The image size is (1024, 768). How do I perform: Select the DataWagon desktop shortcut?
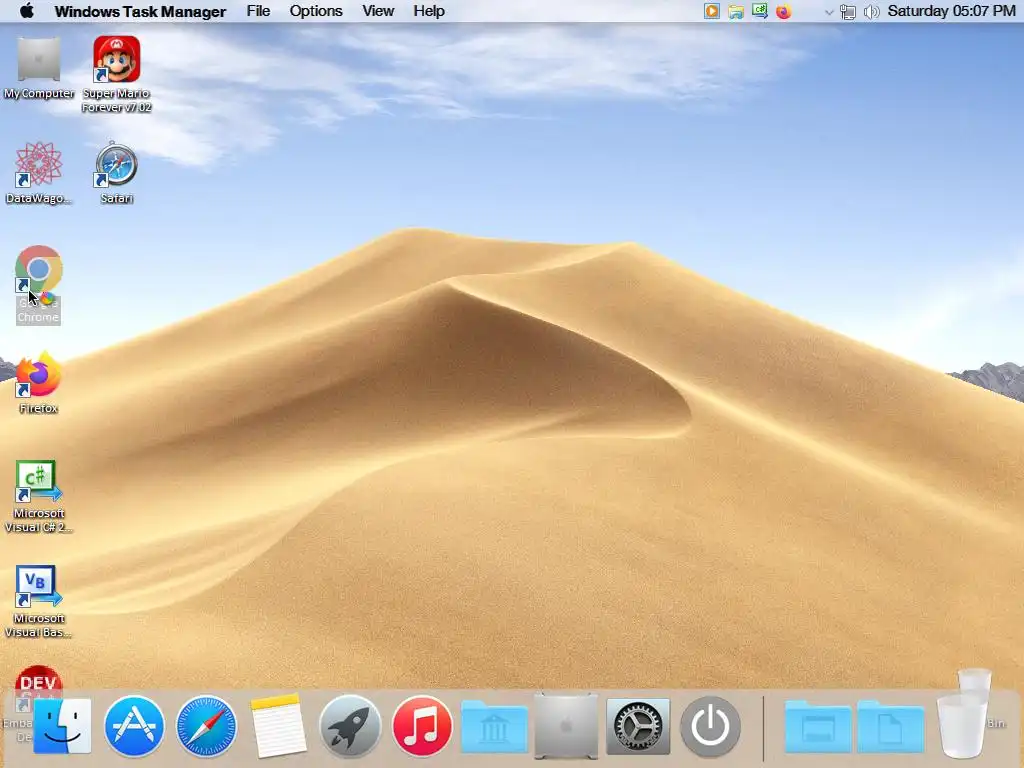pos(39,173)
